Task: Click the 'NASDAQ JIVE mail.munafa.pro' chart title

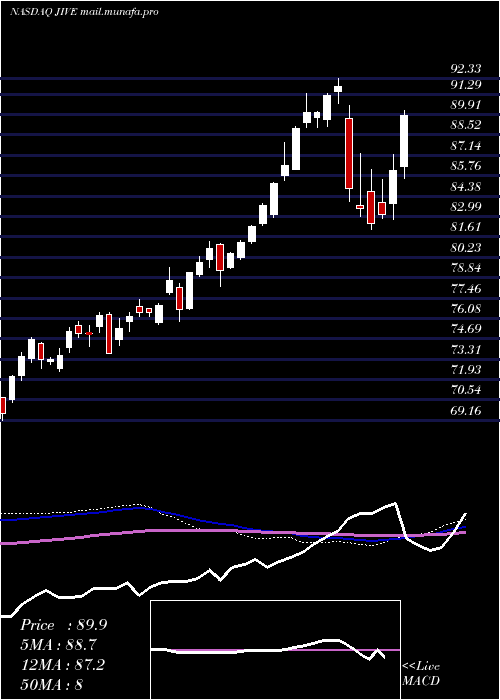Action: (84, 12)
